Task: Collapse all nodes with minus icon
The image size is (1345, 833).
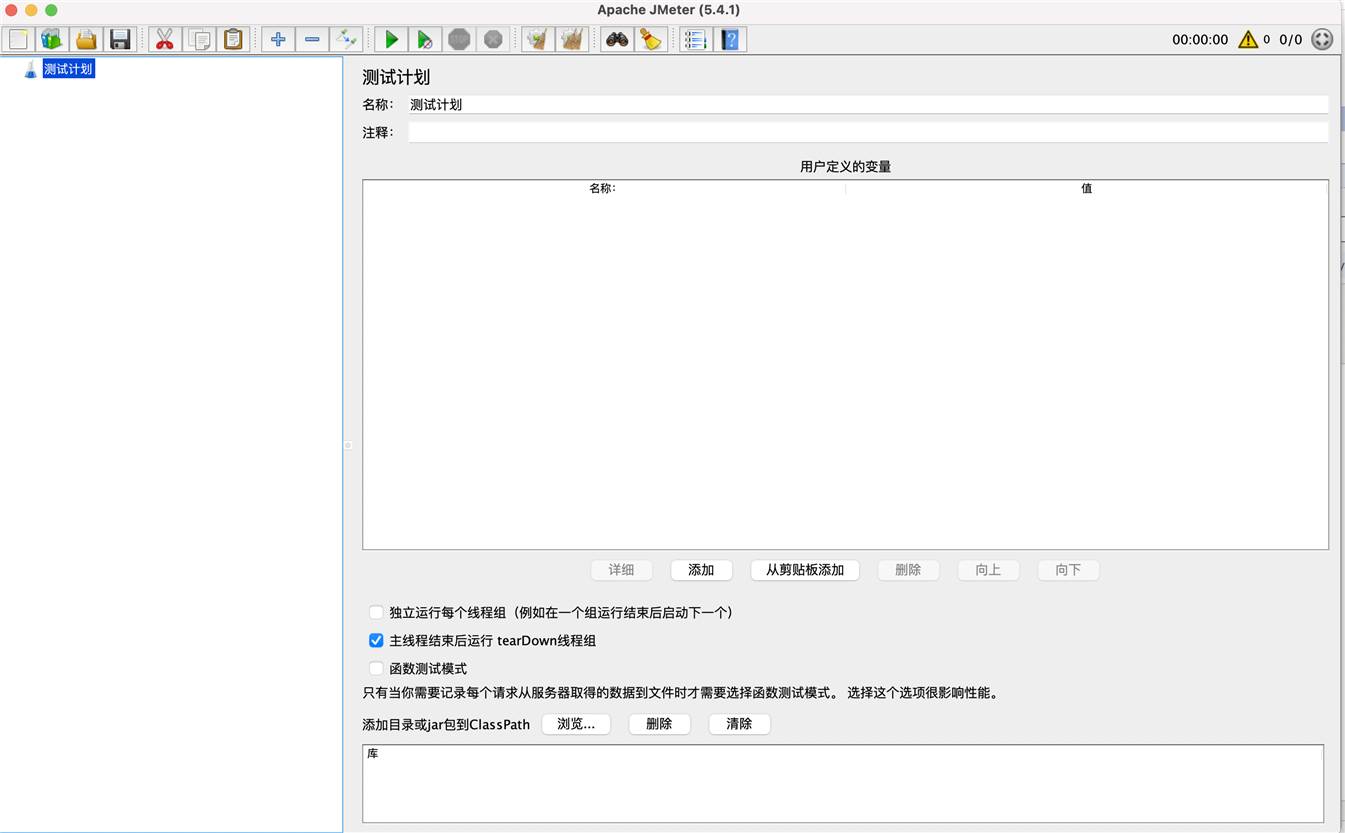Action: (312, 39)
